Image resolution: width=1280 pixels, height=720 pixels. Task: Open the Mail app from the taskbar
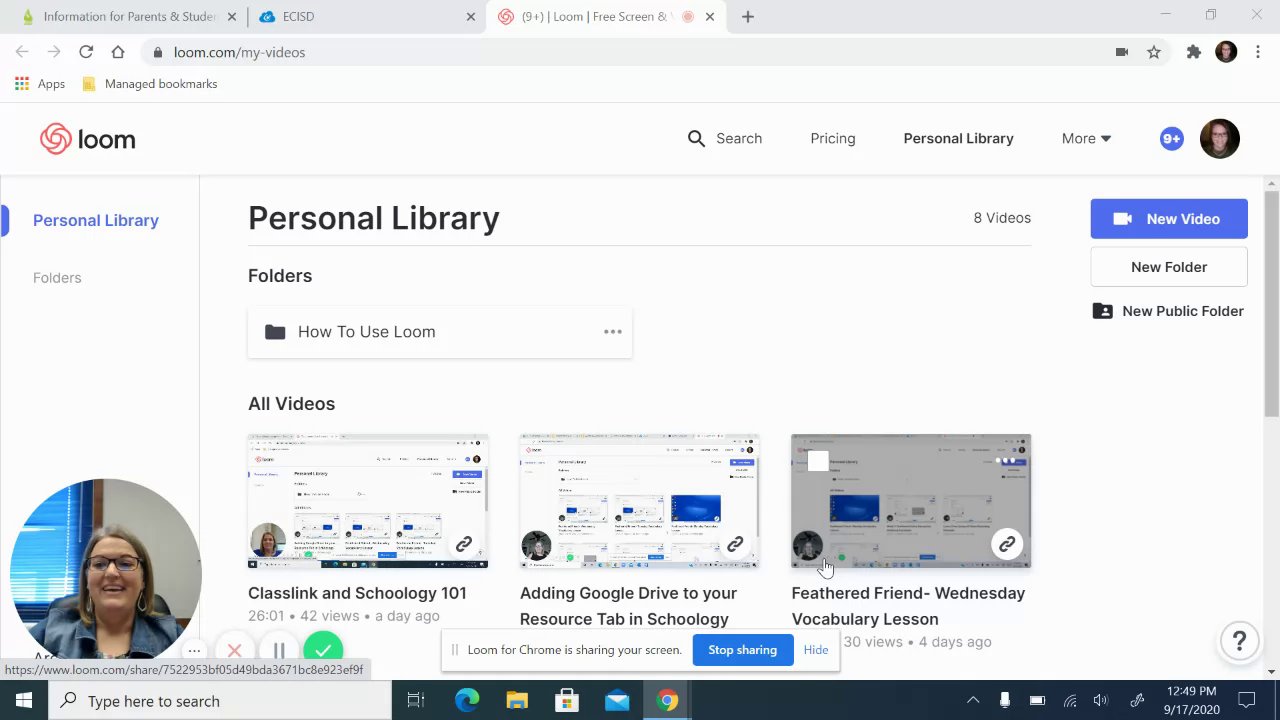click(x=617, y=700)
